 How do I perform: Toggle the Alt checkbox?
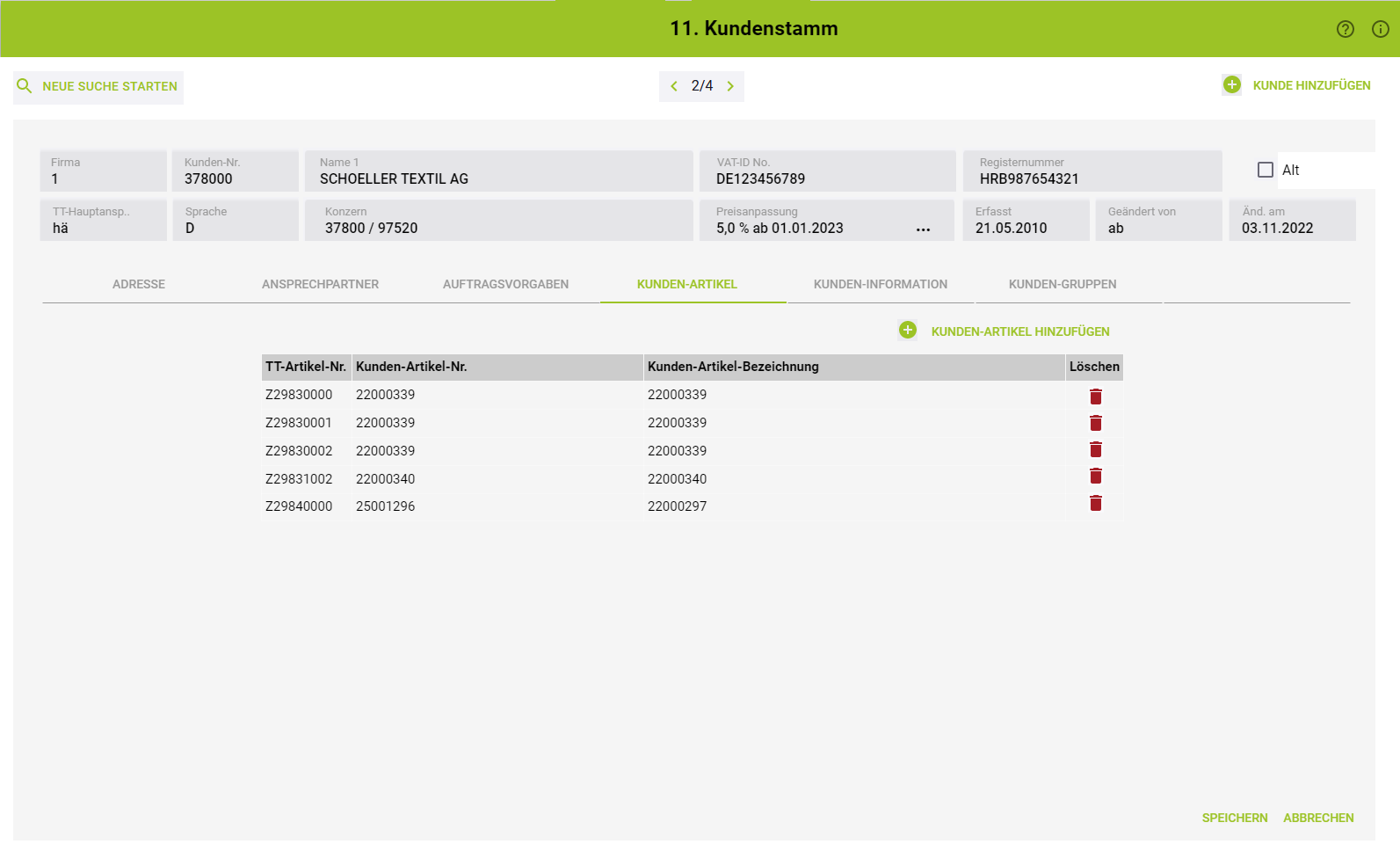(1265, 171)
